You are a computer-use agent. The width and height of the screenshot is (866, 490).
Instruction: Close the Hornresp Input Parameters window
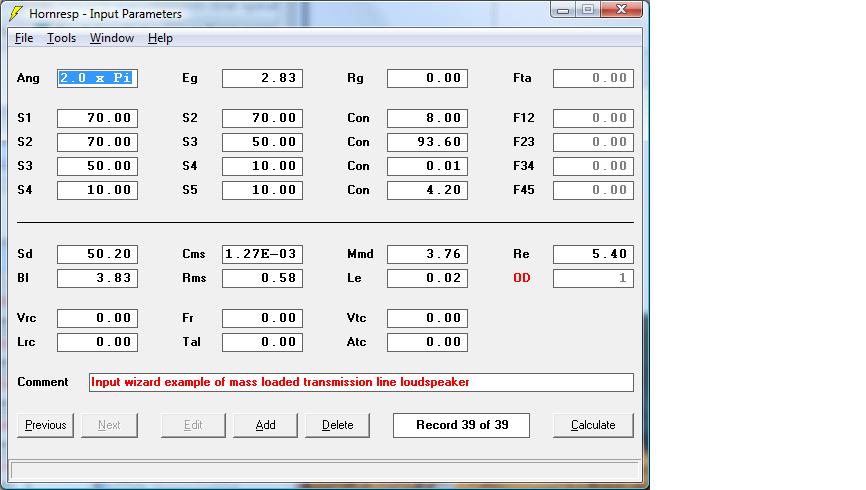pyautogui.click(x=621, y=9)
